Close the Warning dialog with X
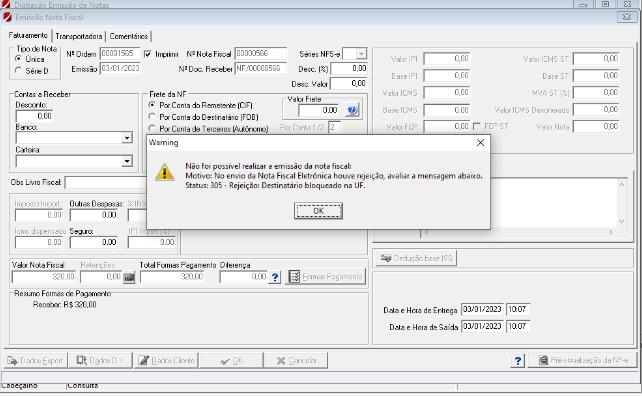The width and height of the screenshot is (642, 396). pos(480,143)
